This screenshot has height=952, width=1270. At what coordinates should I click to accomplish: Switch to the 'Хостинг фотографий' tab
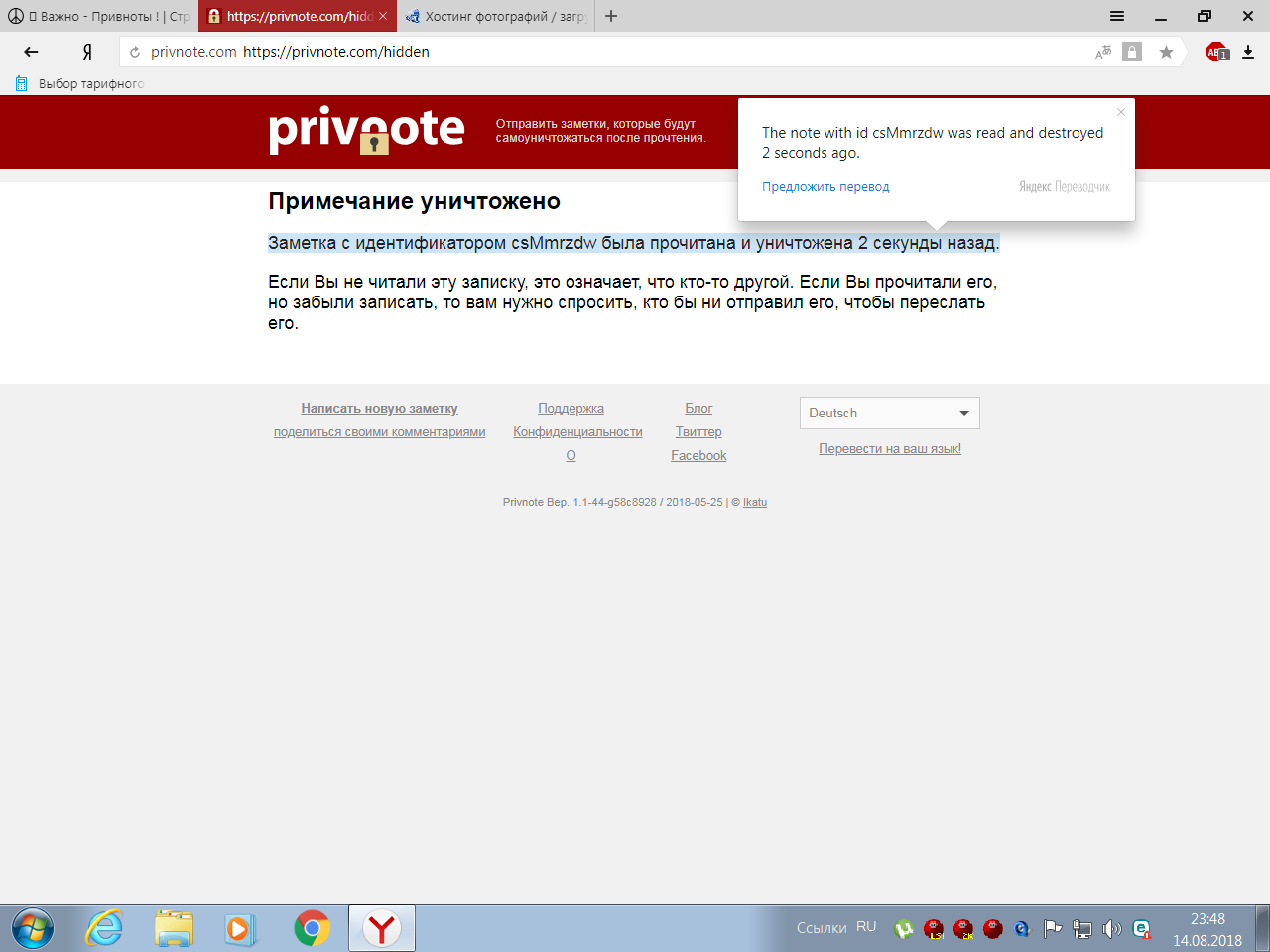click(x=496, y=16)
